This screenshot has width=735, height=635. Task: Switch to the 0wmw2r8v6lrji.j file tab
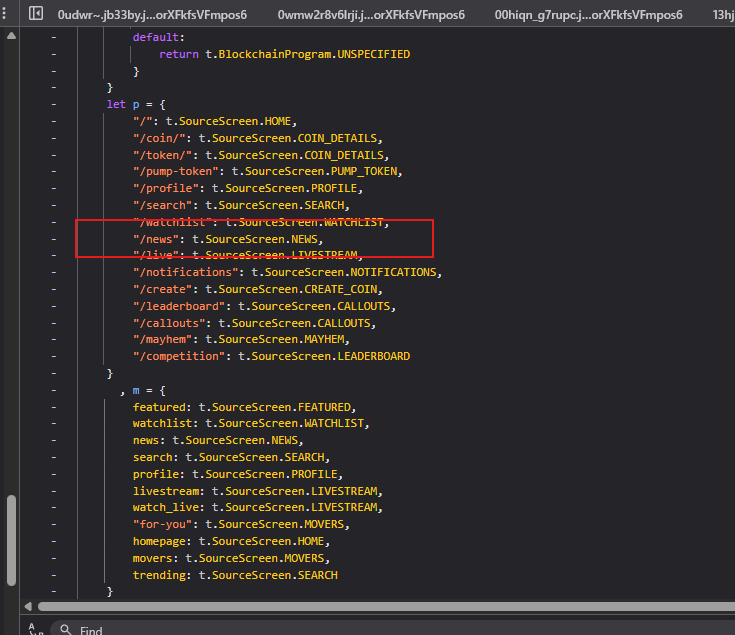pos(371,15)
